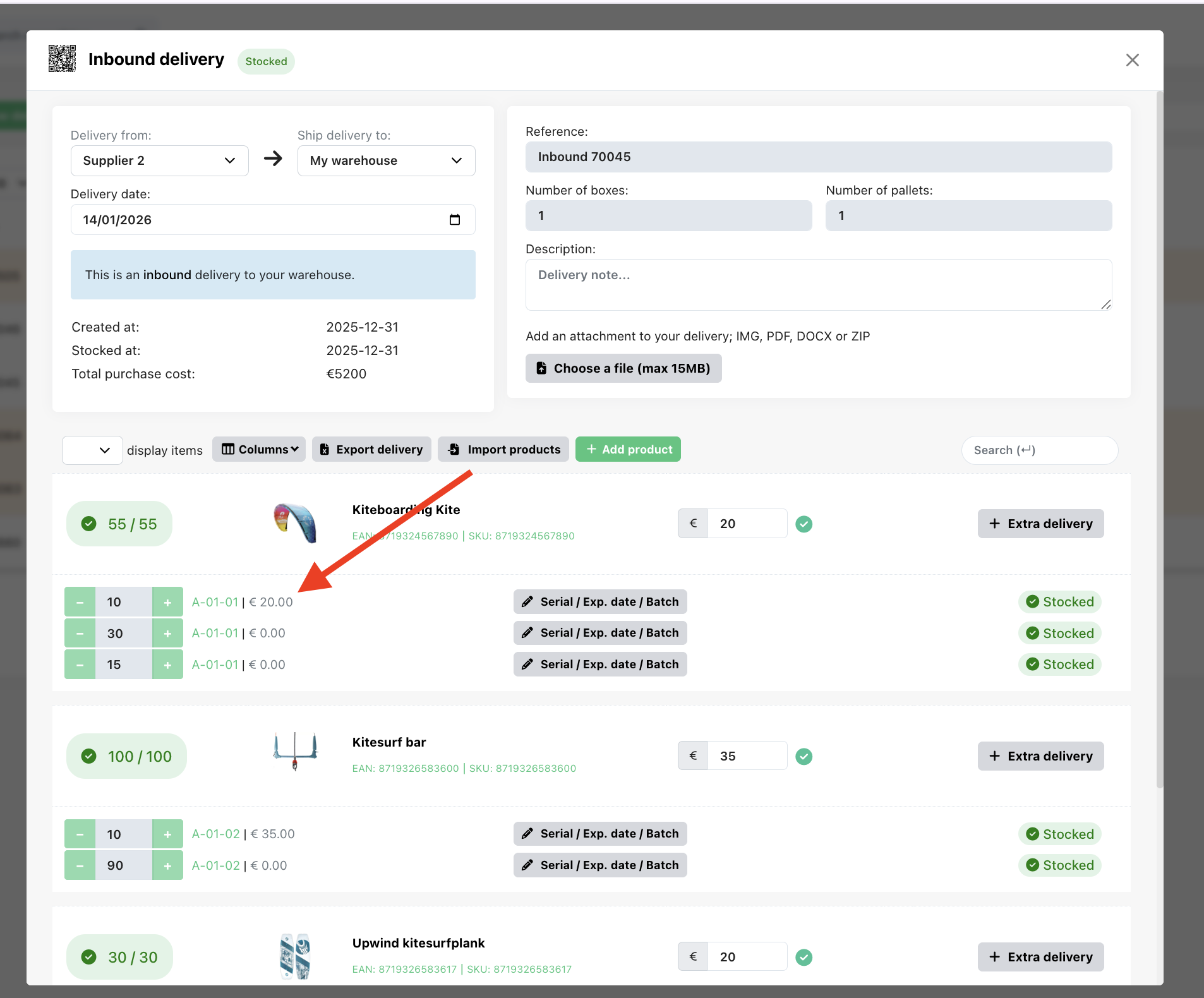Click Choose a file attachment button
Screen dimensions: 1204x998
pyautogui.click(x=623, y=368)
